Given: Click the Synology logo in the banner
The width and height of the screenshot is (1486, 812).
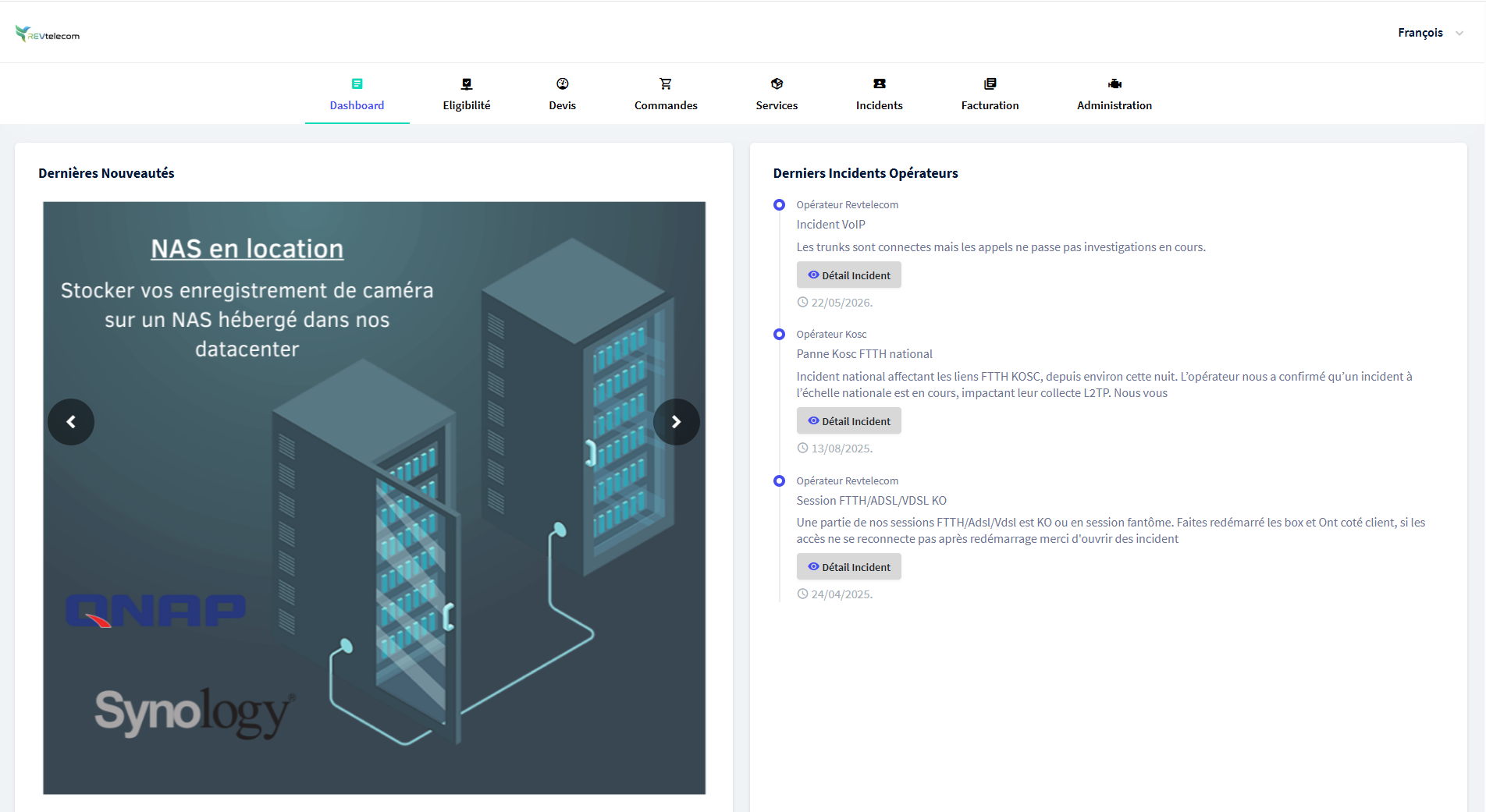Looking at the screenshot, I should point(195,712).
